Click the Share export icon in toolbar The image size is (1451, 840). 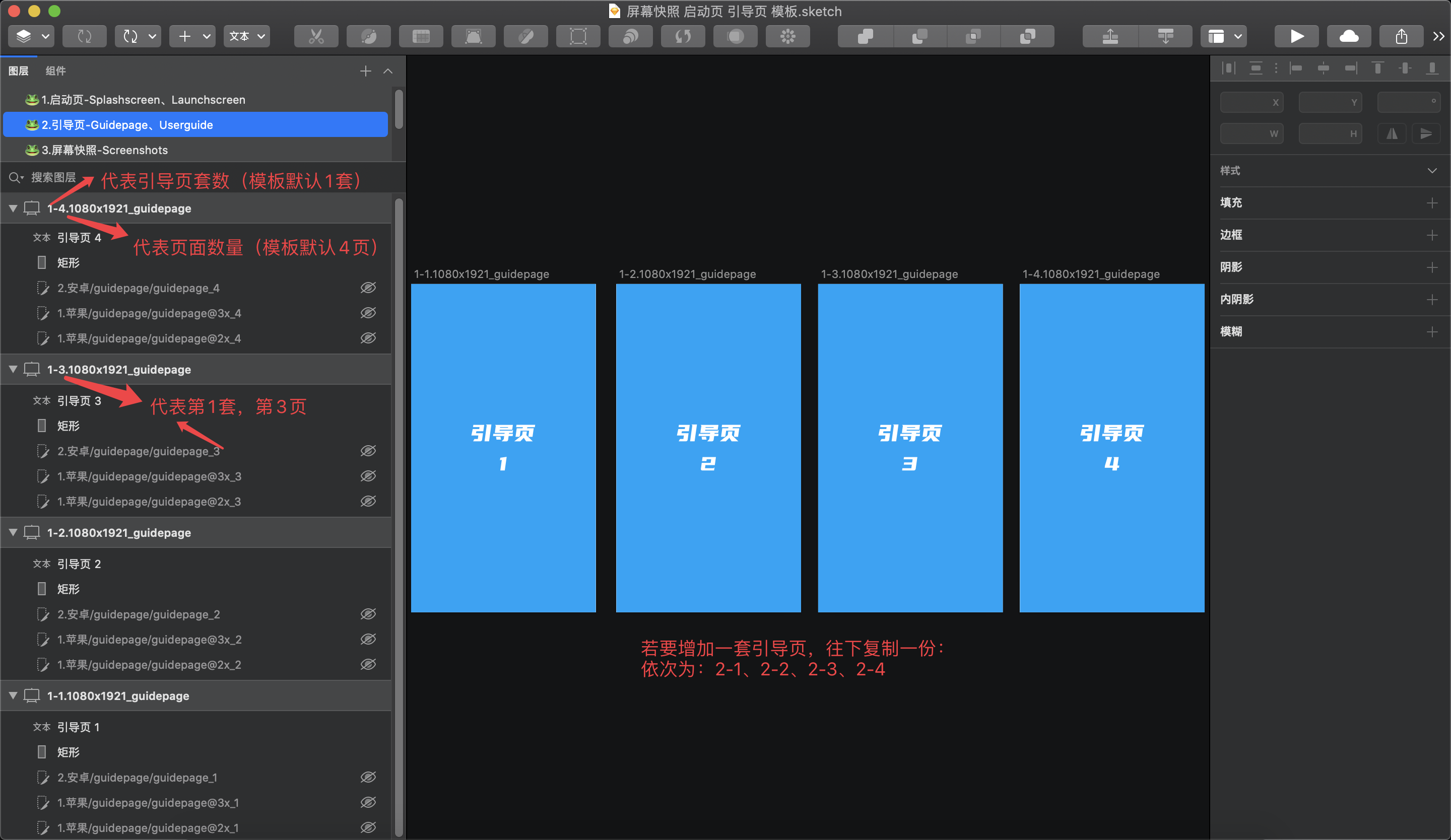coord(1401,37)
